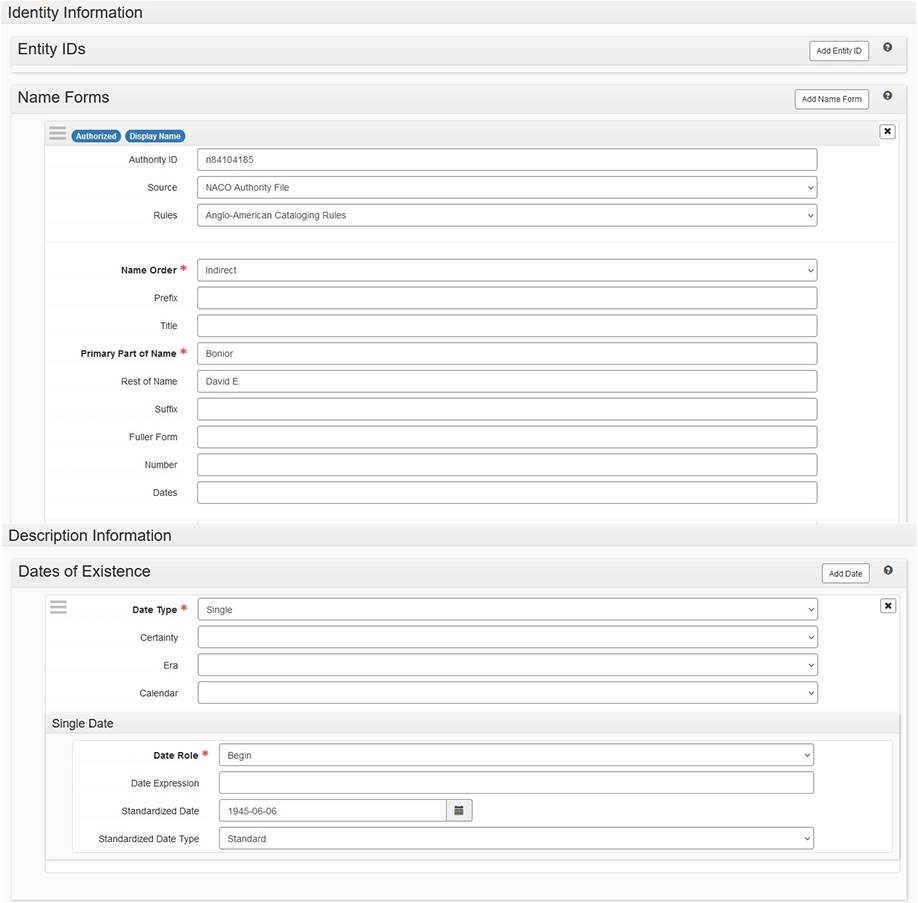The image size is (918, 903).
Task: Click the Dates of Existence help icon
Action: 887,570
